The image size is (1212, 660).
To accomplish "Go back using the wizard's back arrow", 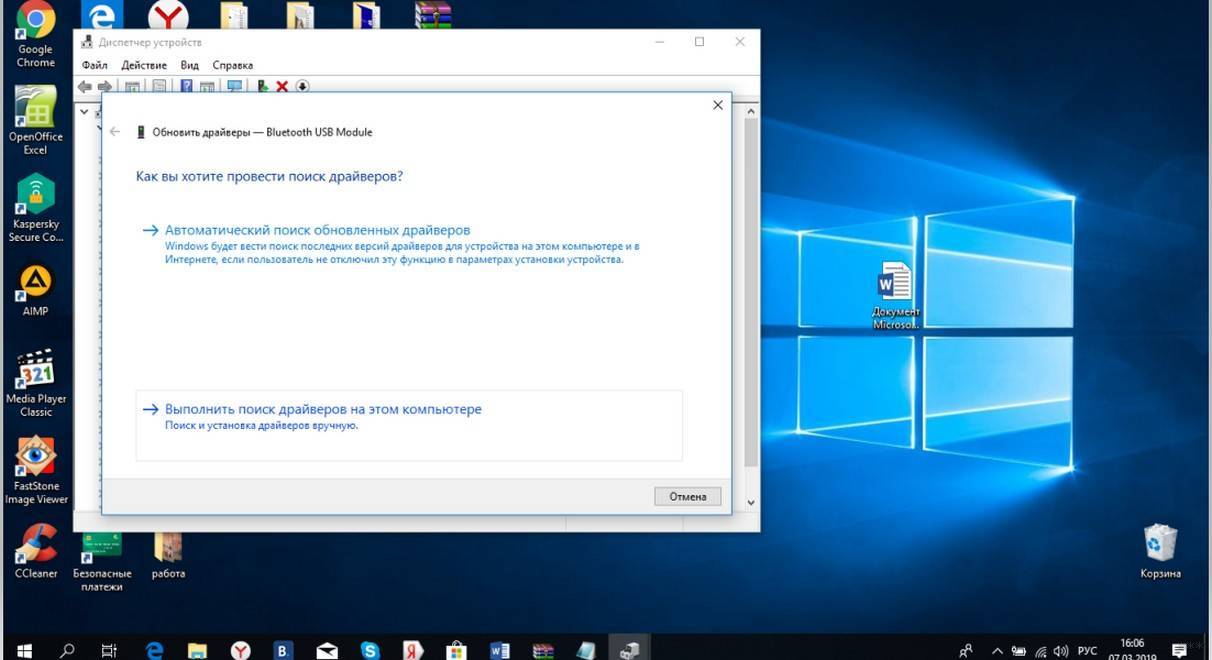I will (x=115, y=132).
